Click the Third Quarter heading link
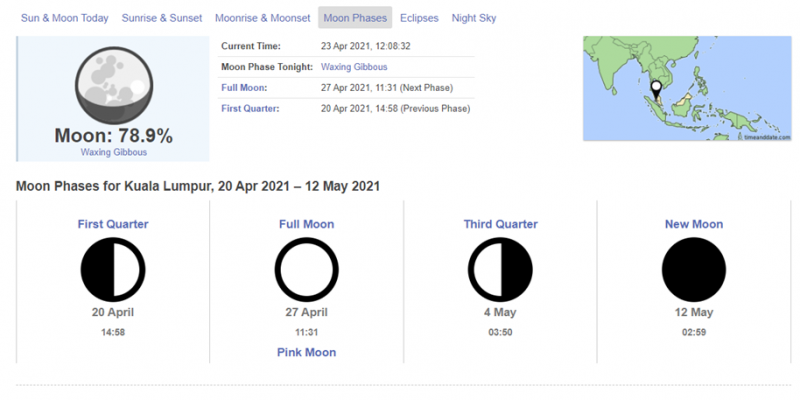This screenshot has height=400, width=800. (500, 224)
